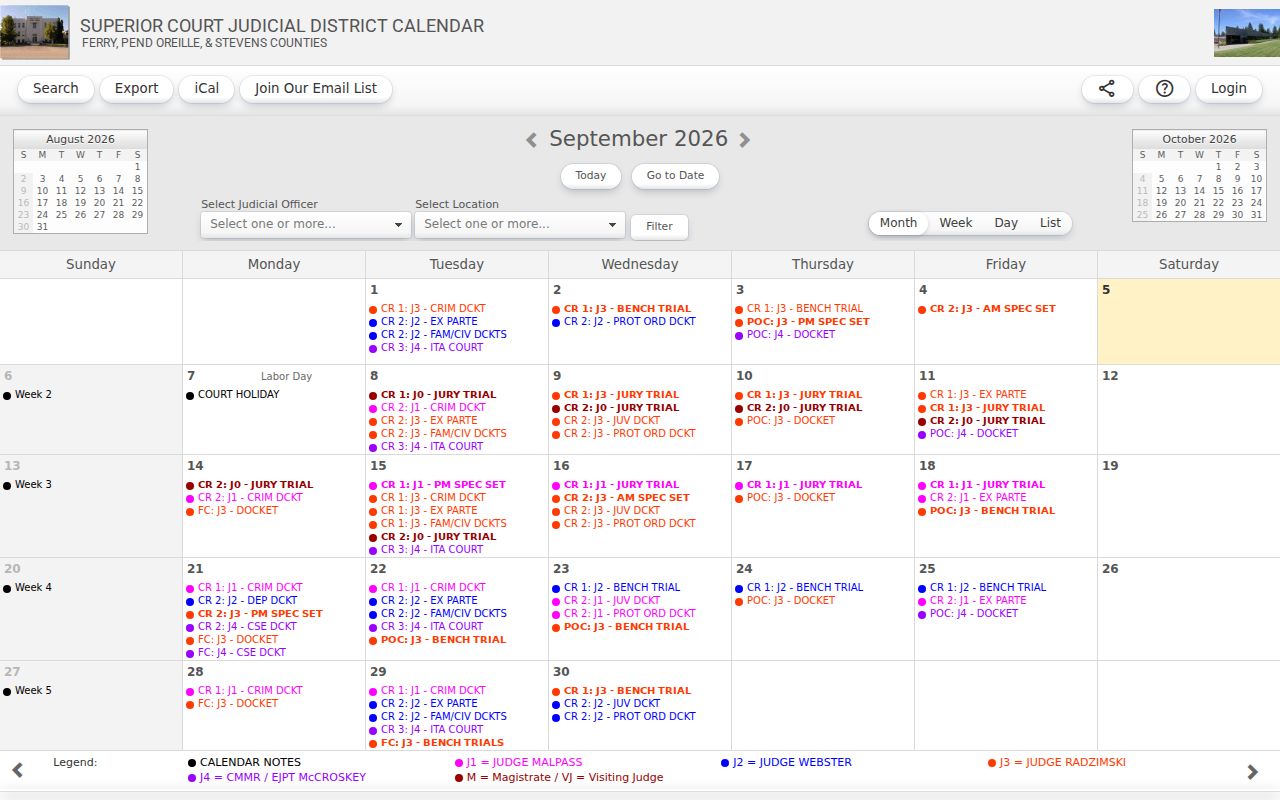Screen dimensions: 1280x800
Task: Open Select Location dropdown
Action: (520, 224)
